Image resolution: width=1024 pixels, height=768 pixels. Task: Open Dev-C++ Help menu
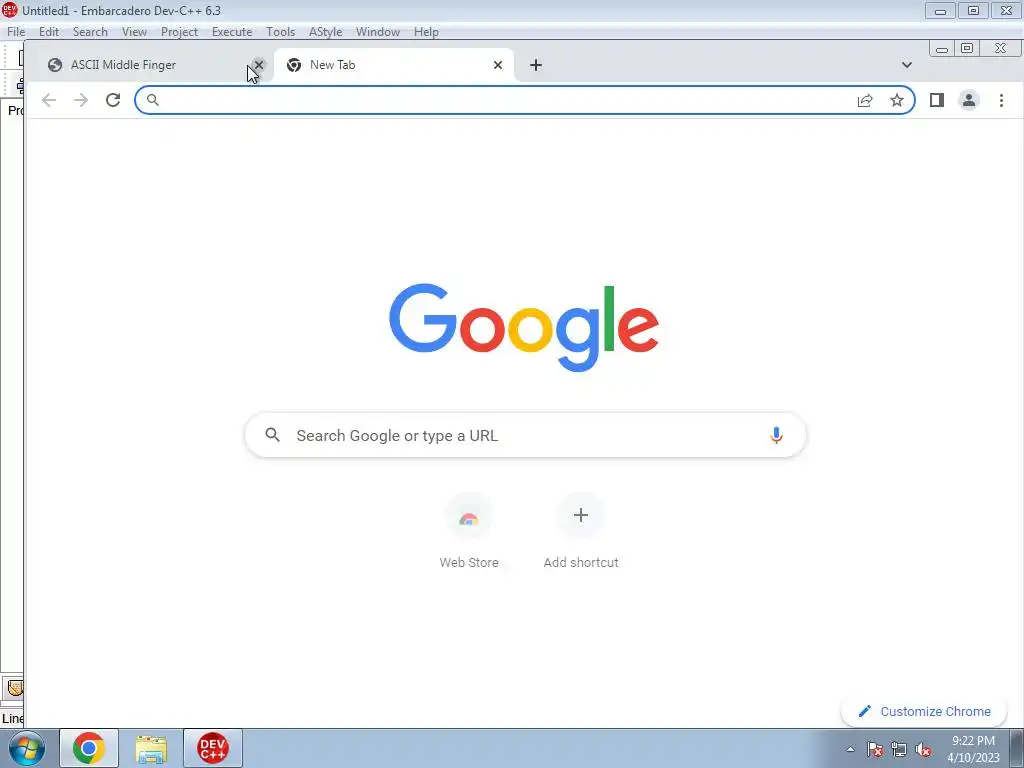pos(426,31)
